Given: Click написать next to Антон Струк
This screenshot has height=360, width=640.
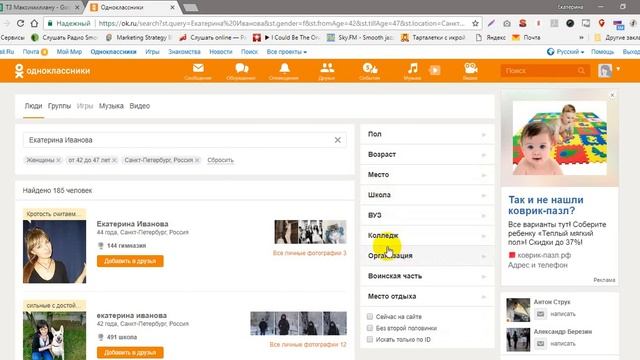Looking at the screenshot, I should 563,314.
